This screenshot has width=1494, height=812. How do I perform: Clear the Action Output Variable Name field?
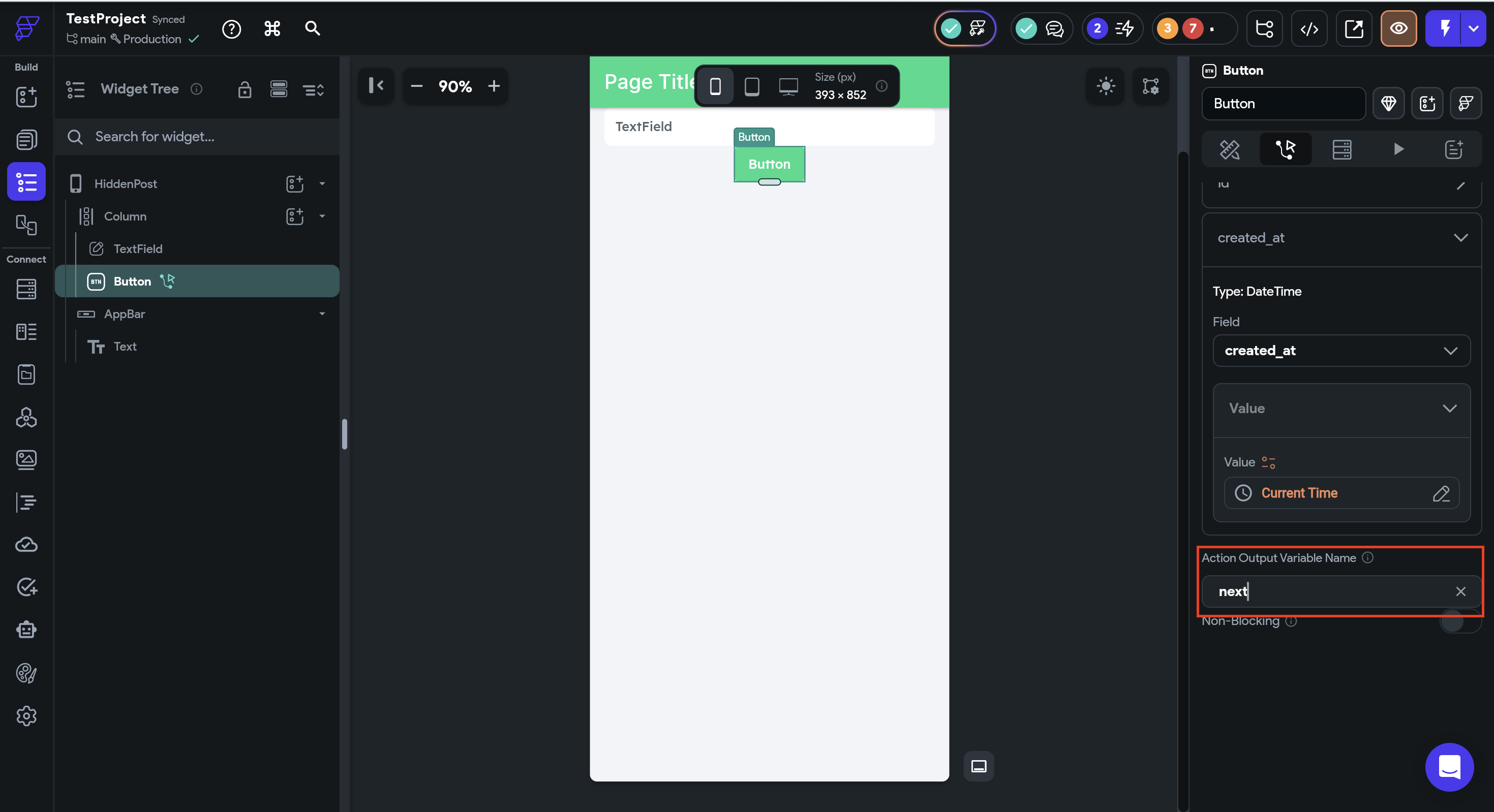[1460, 592]
